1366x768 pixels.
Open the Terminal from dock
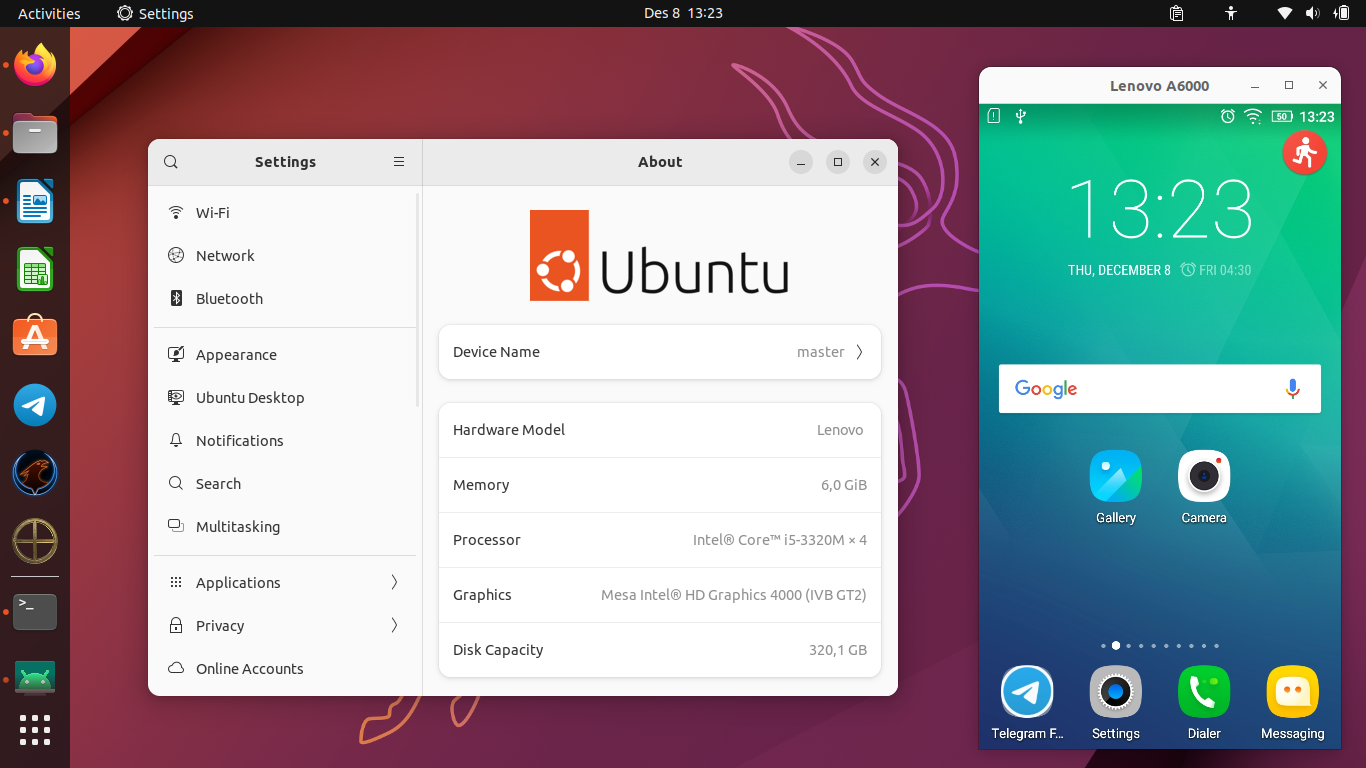coord(35,611)
